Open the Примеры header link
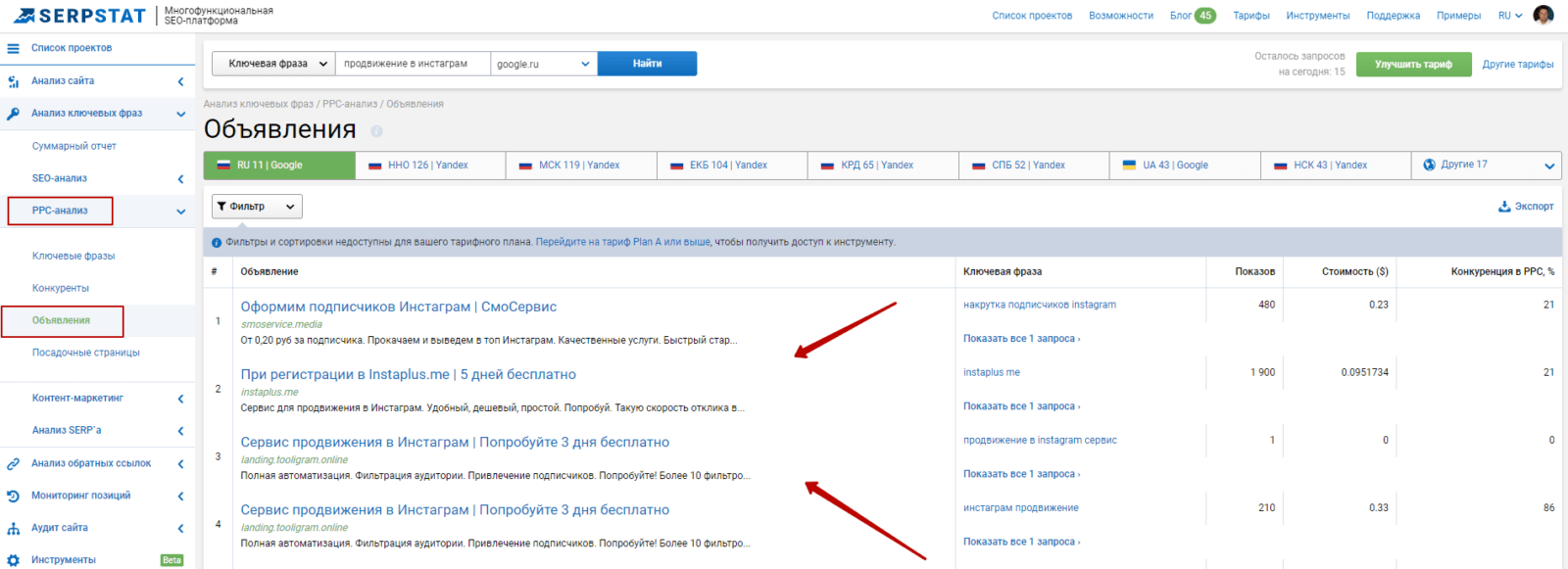Image resolution: width=1568 pixels, height=569 pixels. (1459, 16)
